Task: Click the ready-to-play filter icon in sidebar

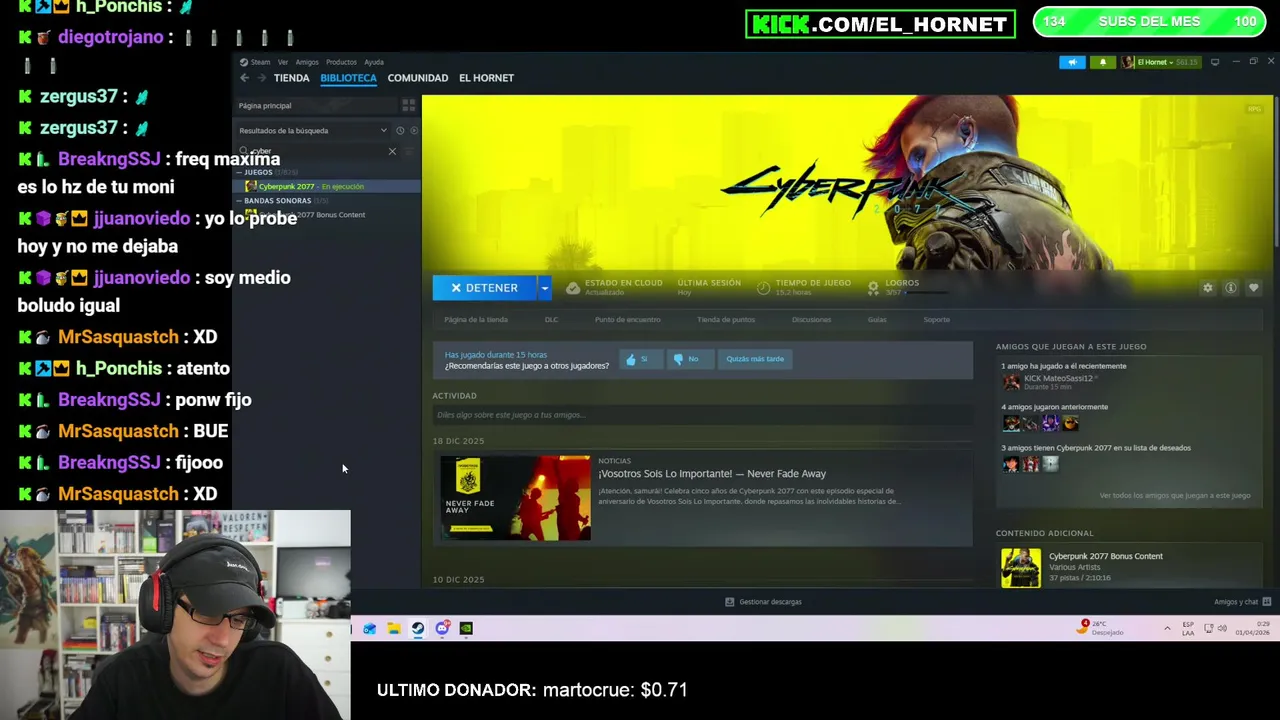Action: coord(414,131)
